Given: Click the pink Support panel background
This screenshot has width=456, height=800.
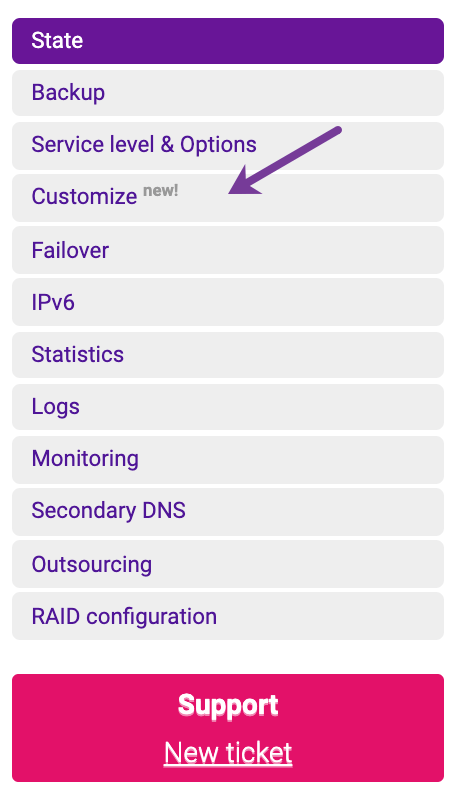Looking at the screenshot, I should [x=228, y=728].
